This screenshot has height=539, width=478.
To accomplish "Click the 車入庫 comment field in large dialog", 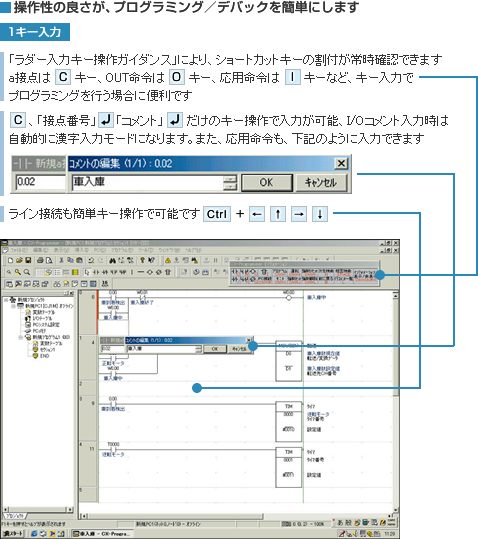I will (x=148, y=182).
